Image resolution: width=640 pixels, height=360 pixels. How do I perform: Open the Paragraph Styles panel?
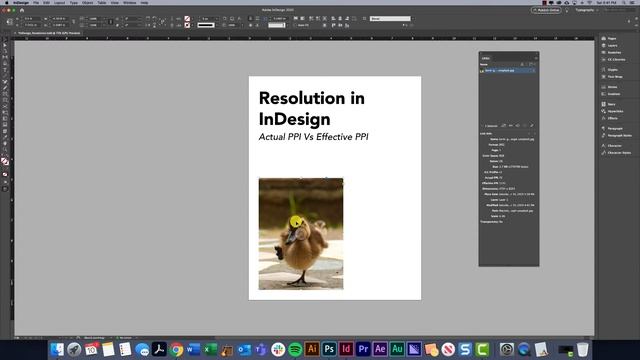pos(619,135)
